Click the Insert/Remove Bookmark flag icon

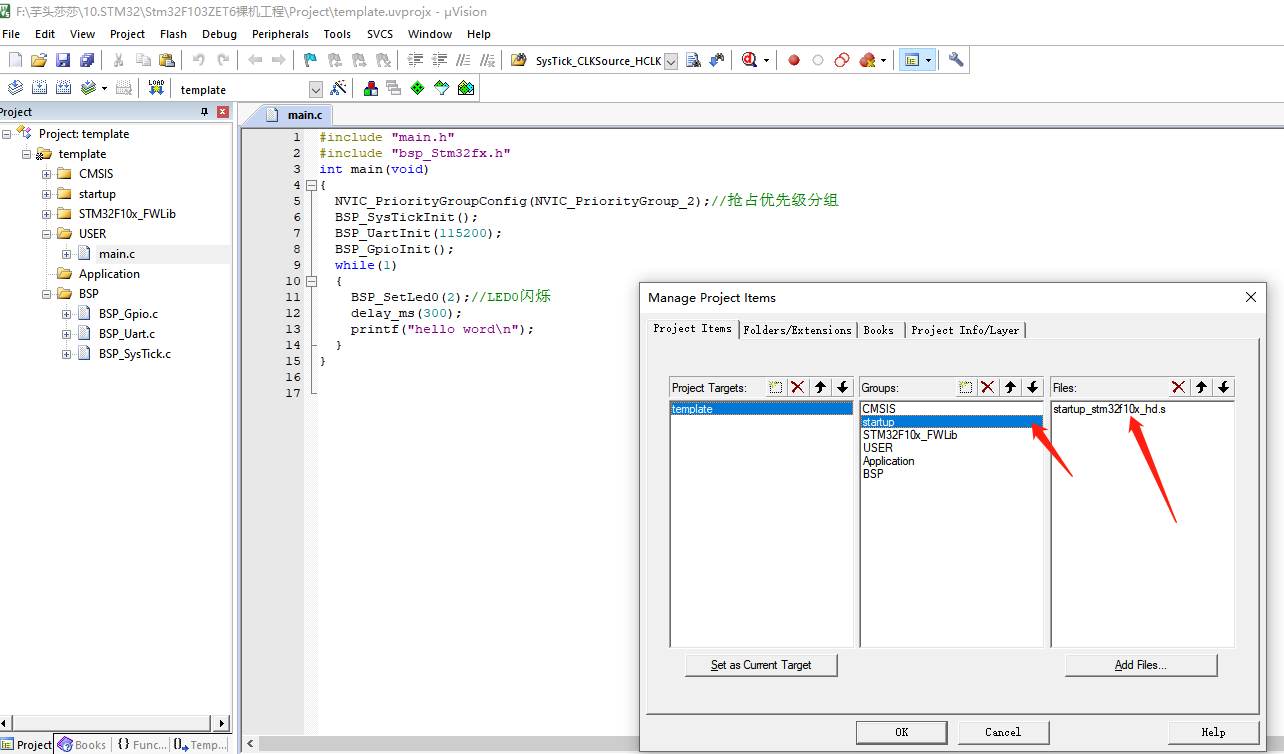coord(310,60)
